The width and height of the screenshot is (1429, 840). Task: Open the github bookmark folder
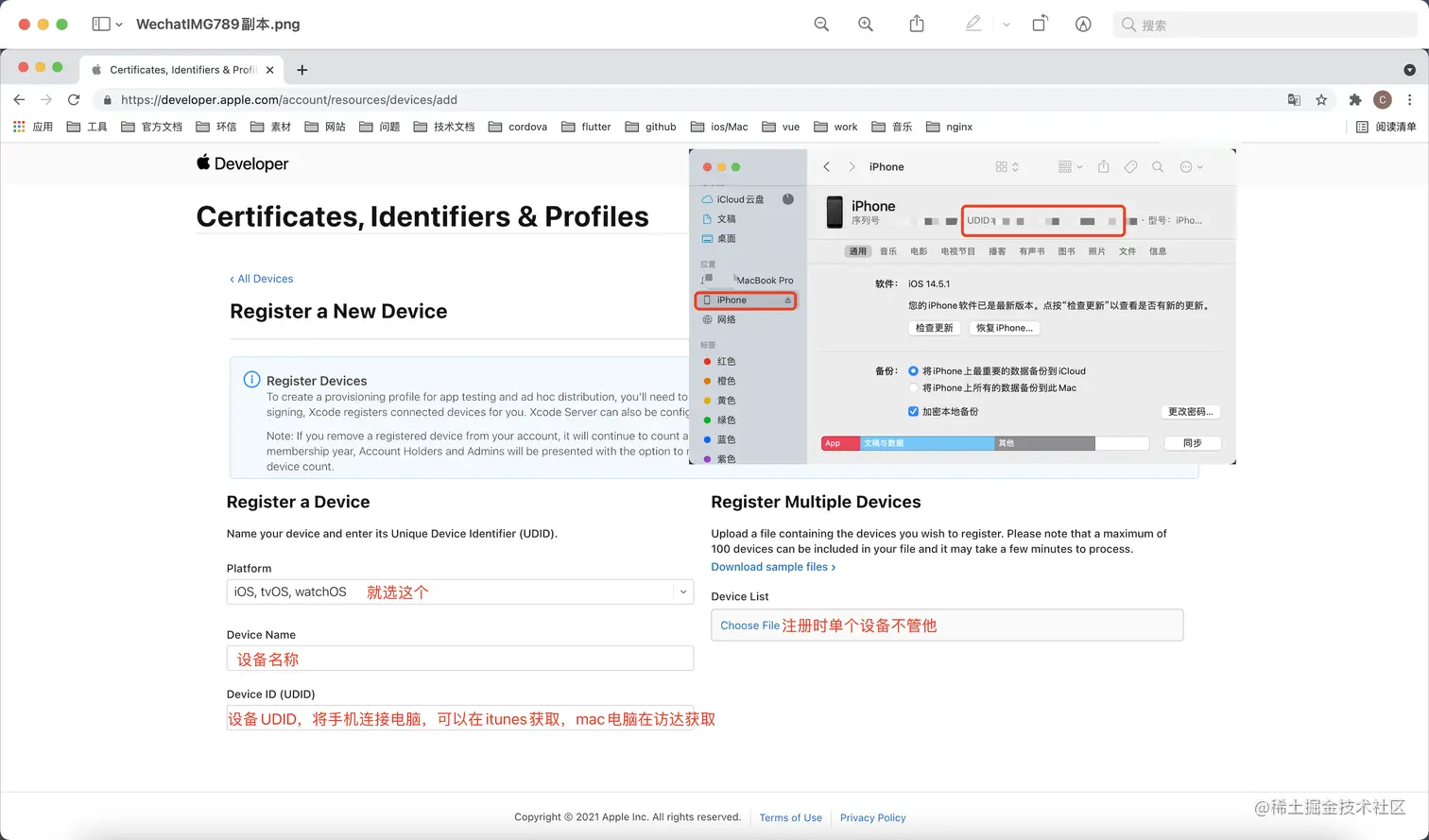(650, 127)
